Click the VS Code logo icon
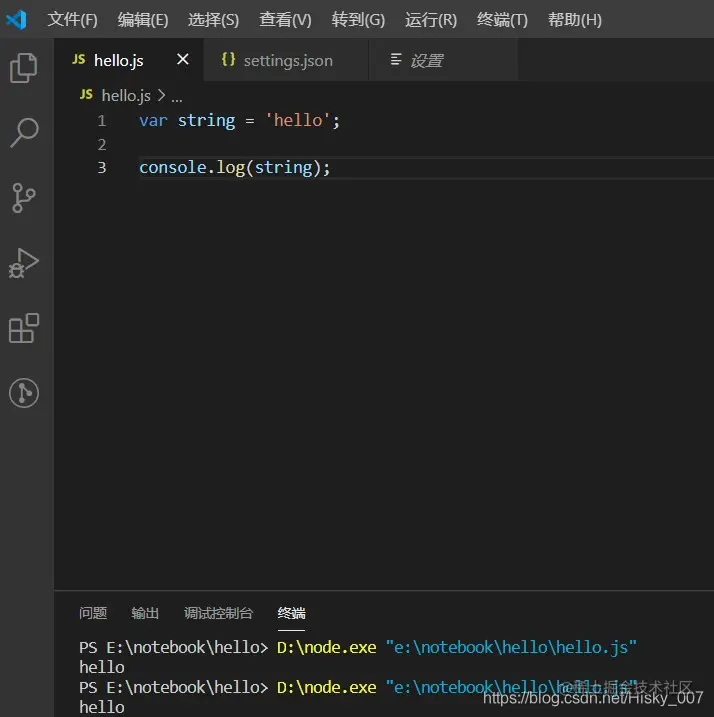 pyautogui.click(x=17, y=19)
